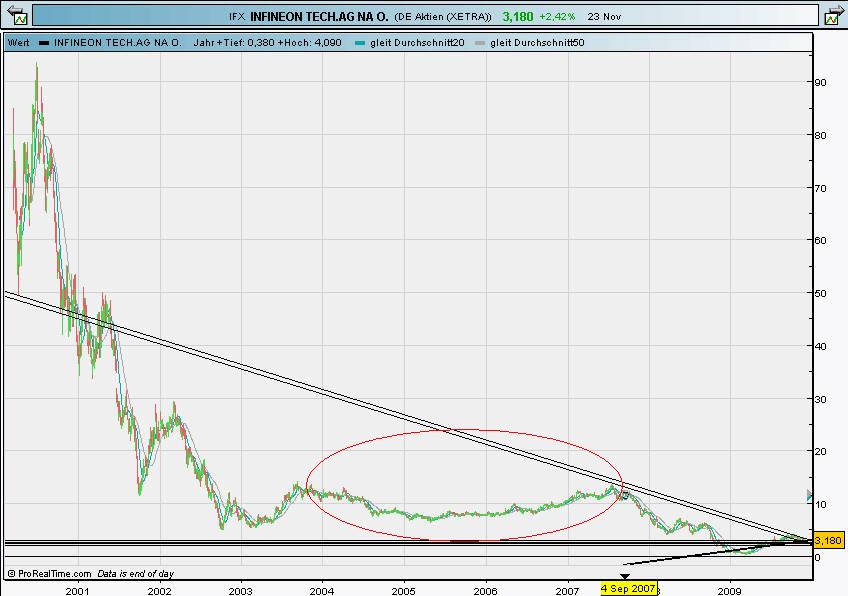Click the yellow 4 Sep 2007 date marker
This screenshot has height=596, width=848.
click(629, 588)
